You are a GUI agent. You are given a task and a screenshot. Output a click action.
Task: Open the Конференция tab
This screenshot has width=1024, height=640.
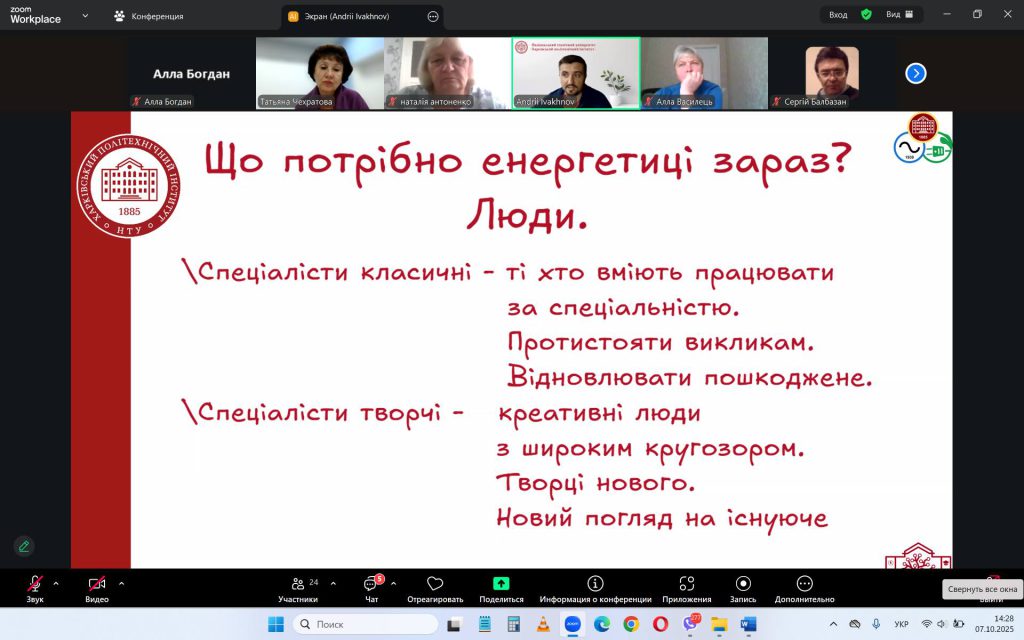click(x=148, y=16)
